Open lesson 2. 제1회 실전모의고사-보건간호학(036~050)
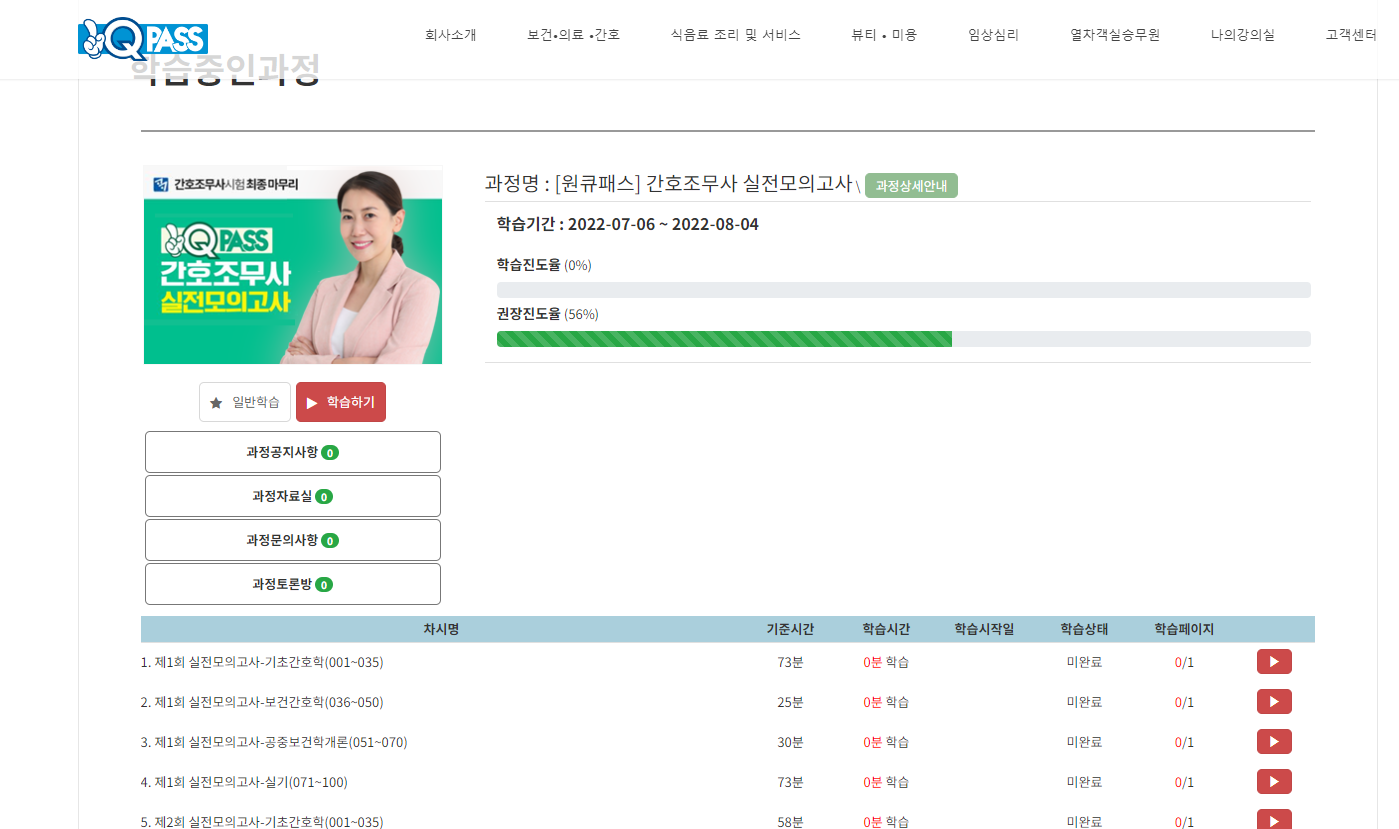The image size is (1399, 829). click(262, 702)
